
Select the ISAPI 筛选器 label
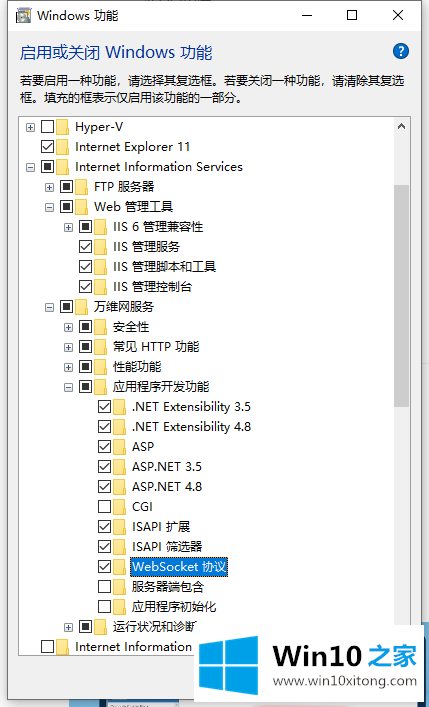[167, 546]
